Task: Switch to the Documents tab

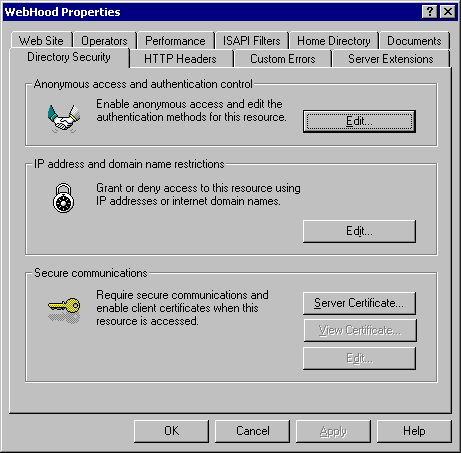Action: 414,41
